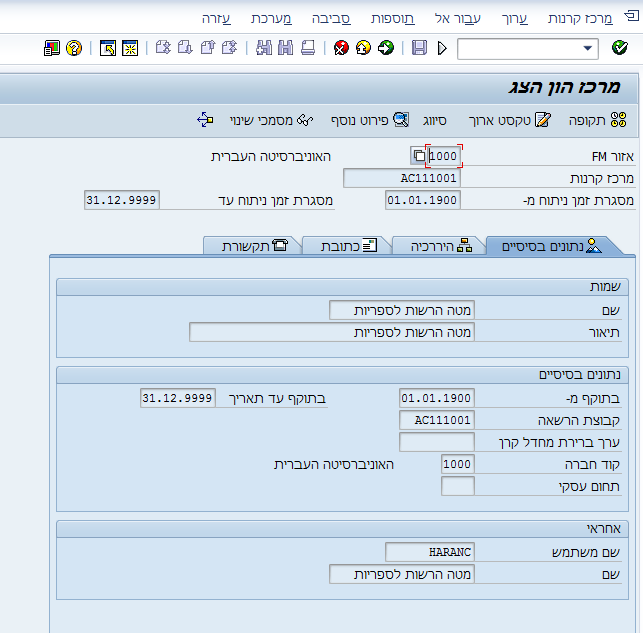The width and height of the screenshot is (643, 633).
Task: Open the עבור אל menu
Action: (x=458, y=18)
